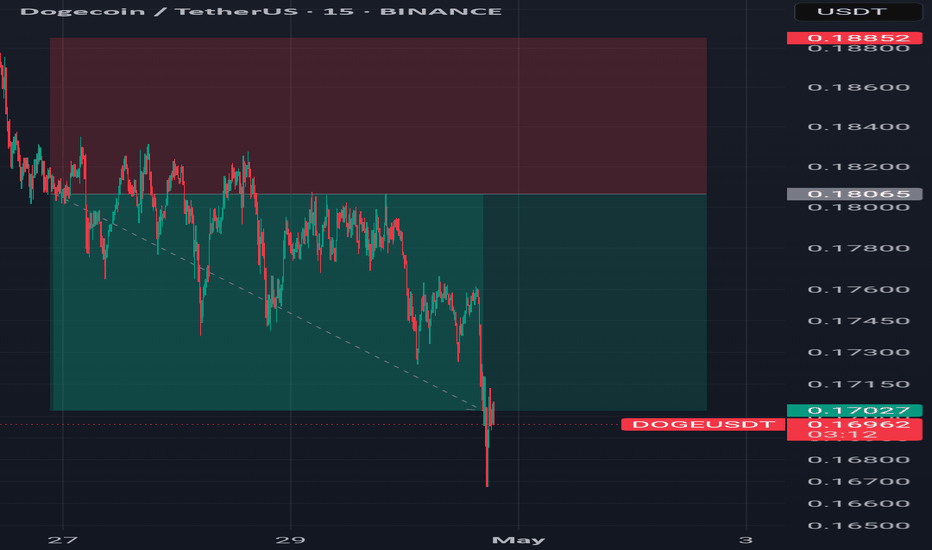Click the 0.17150 price axis value
This screenshot has height=550, width=932.
[x=858, y=384]
